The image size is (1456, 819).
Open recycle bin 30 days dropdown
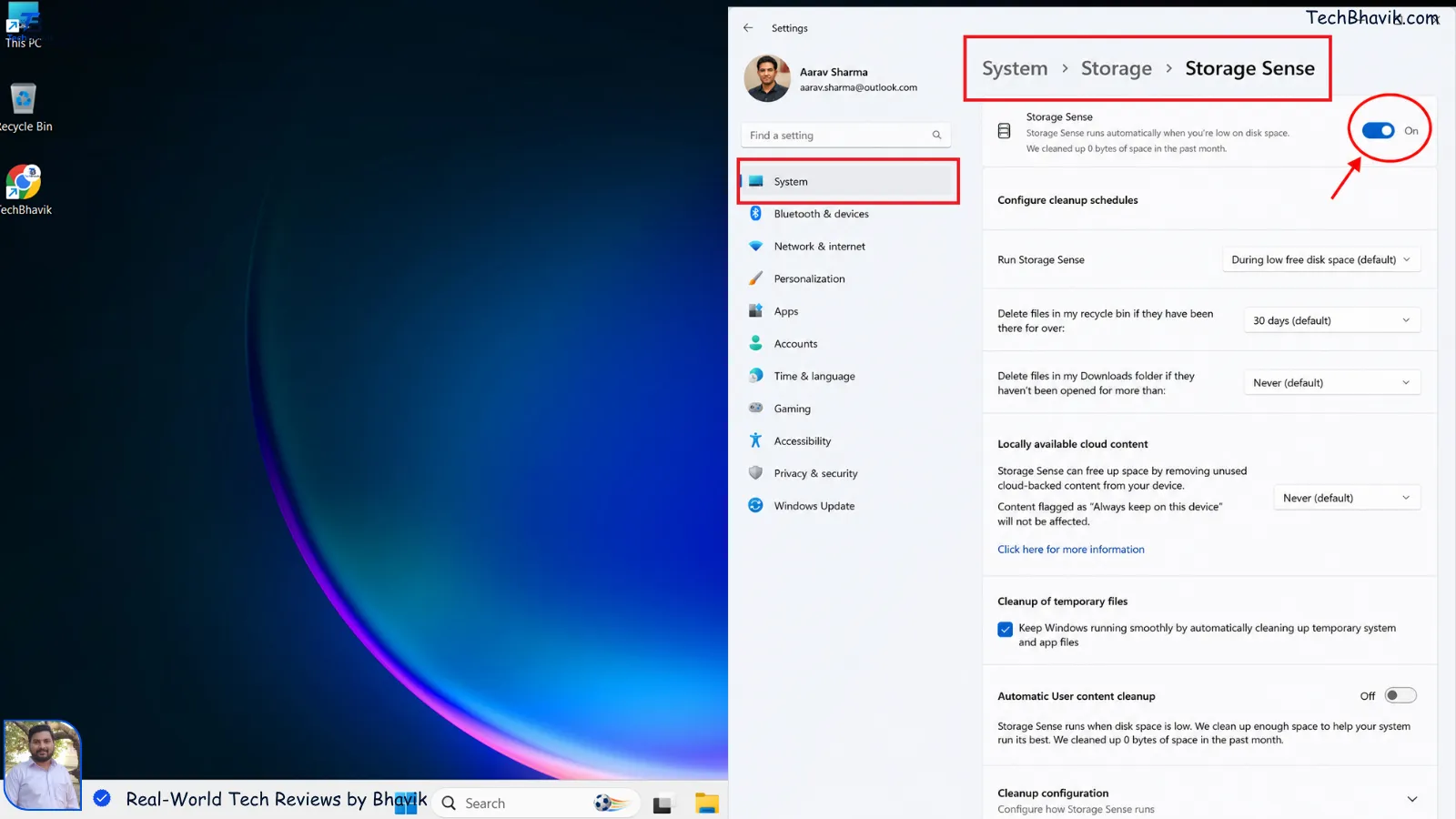tap(1332, 320)
